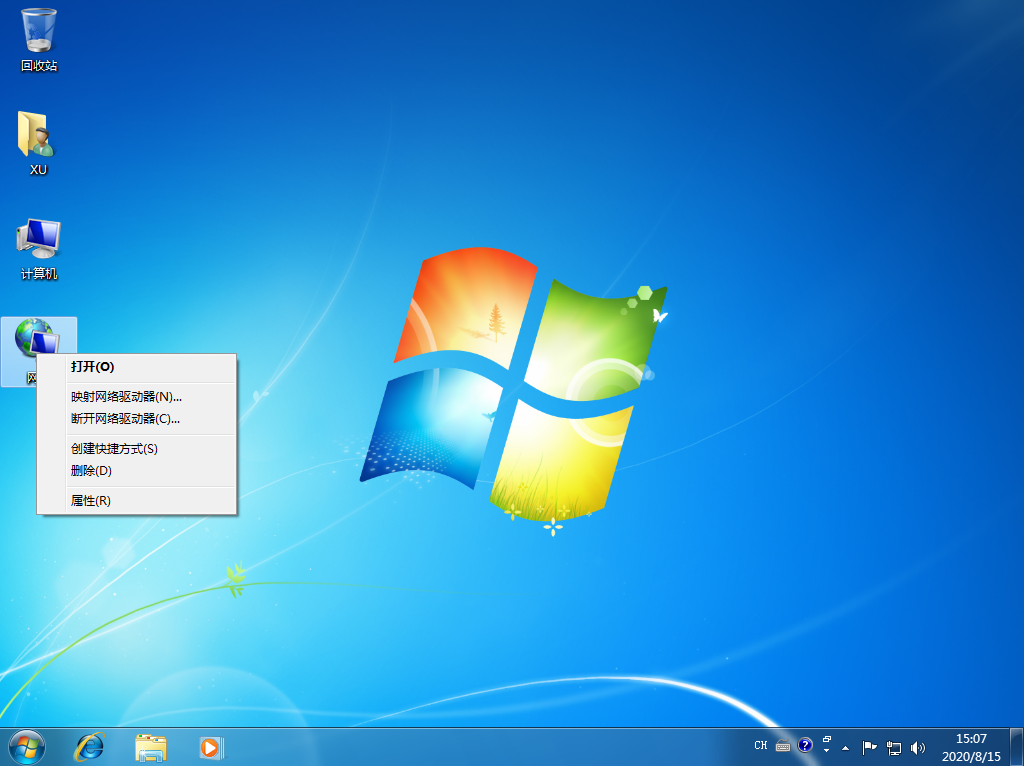Viewport: 1024px width, 766px height.
Task: Open the Help question-mark tray icon
Action: click(804, 745)
